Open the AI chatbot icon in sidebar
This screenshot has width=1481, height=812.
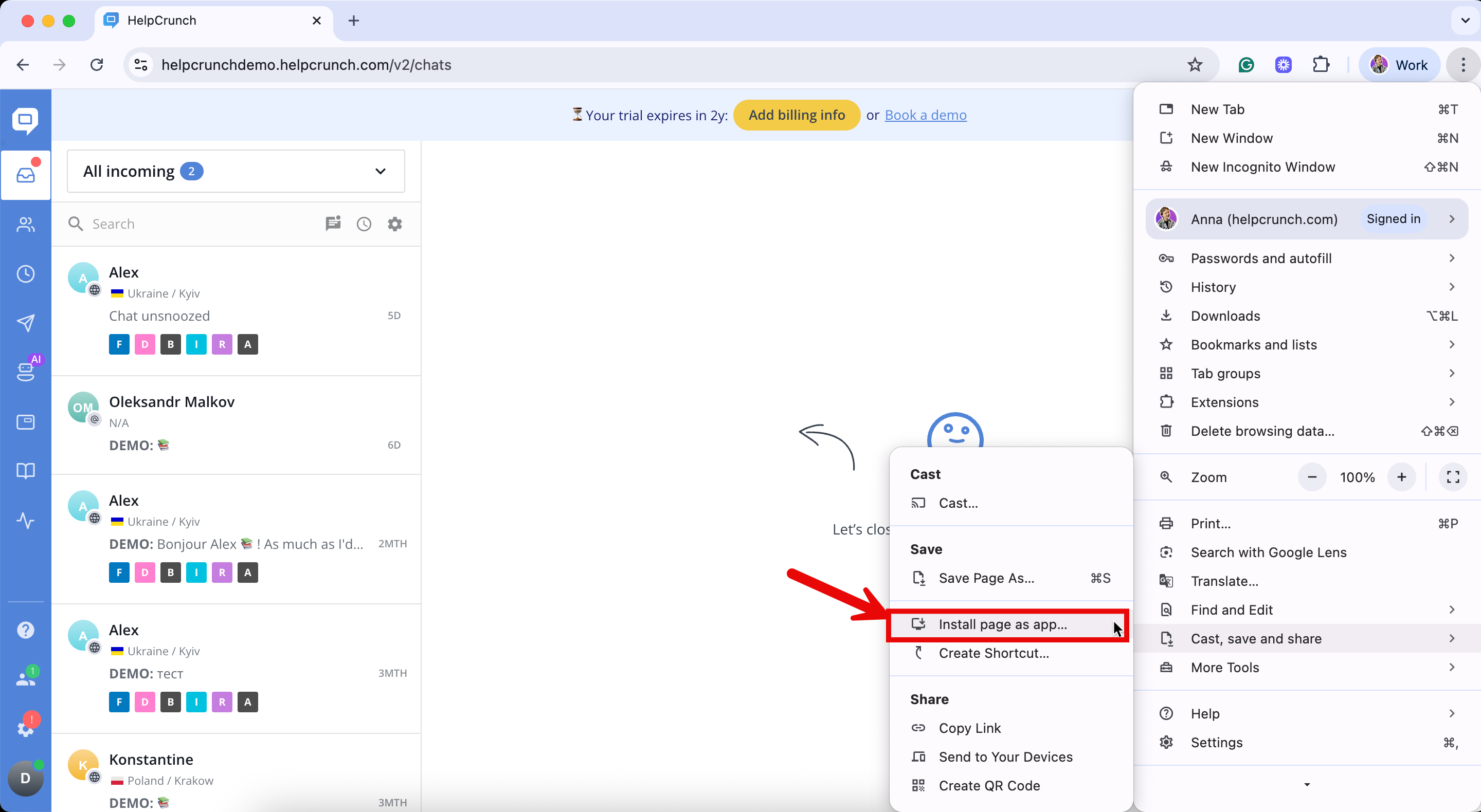[x=25, y=371]
